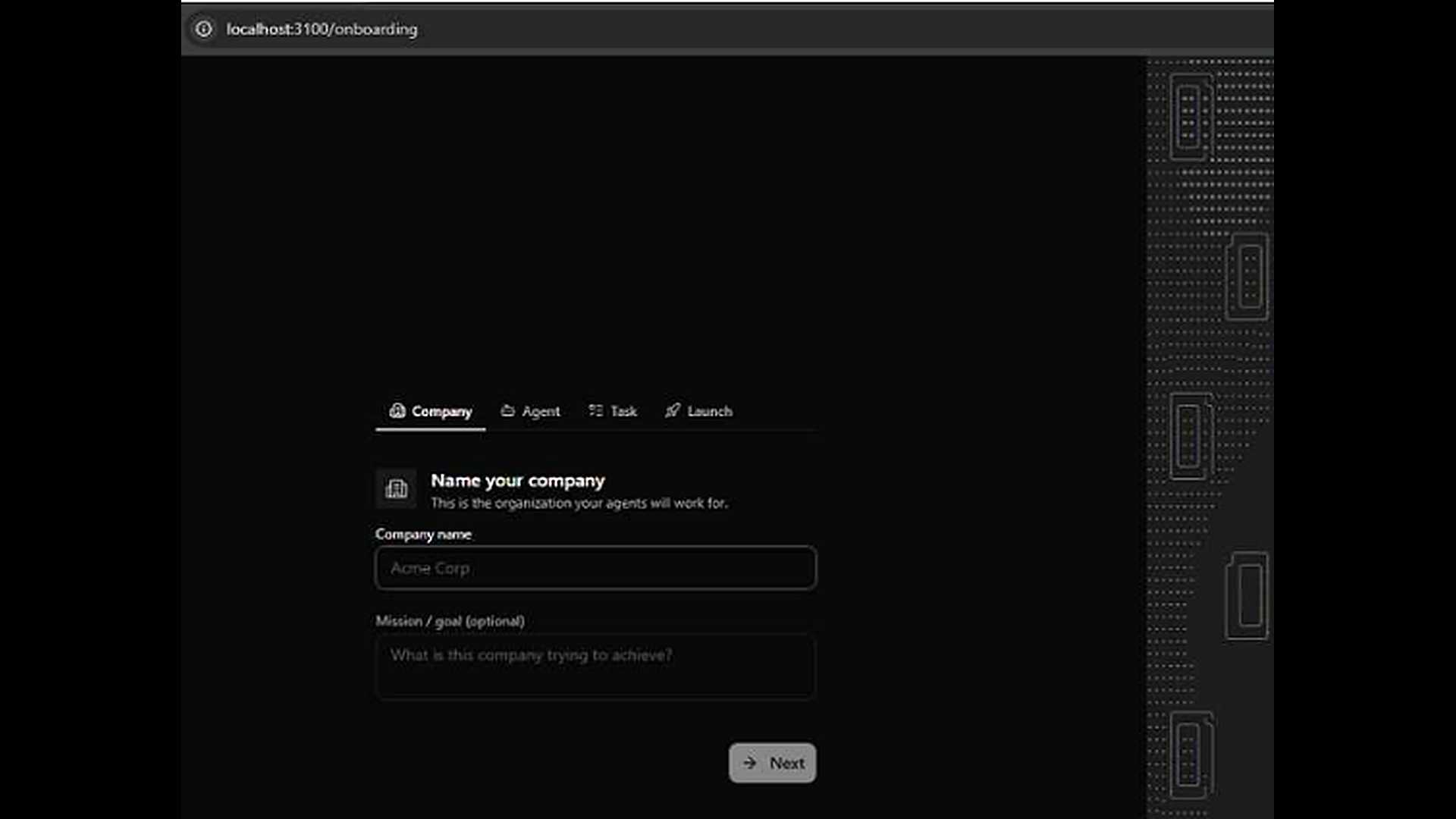Go to the Launch step tab
The height and width of the screenshot is (819, 1456).
pos(698,411)
